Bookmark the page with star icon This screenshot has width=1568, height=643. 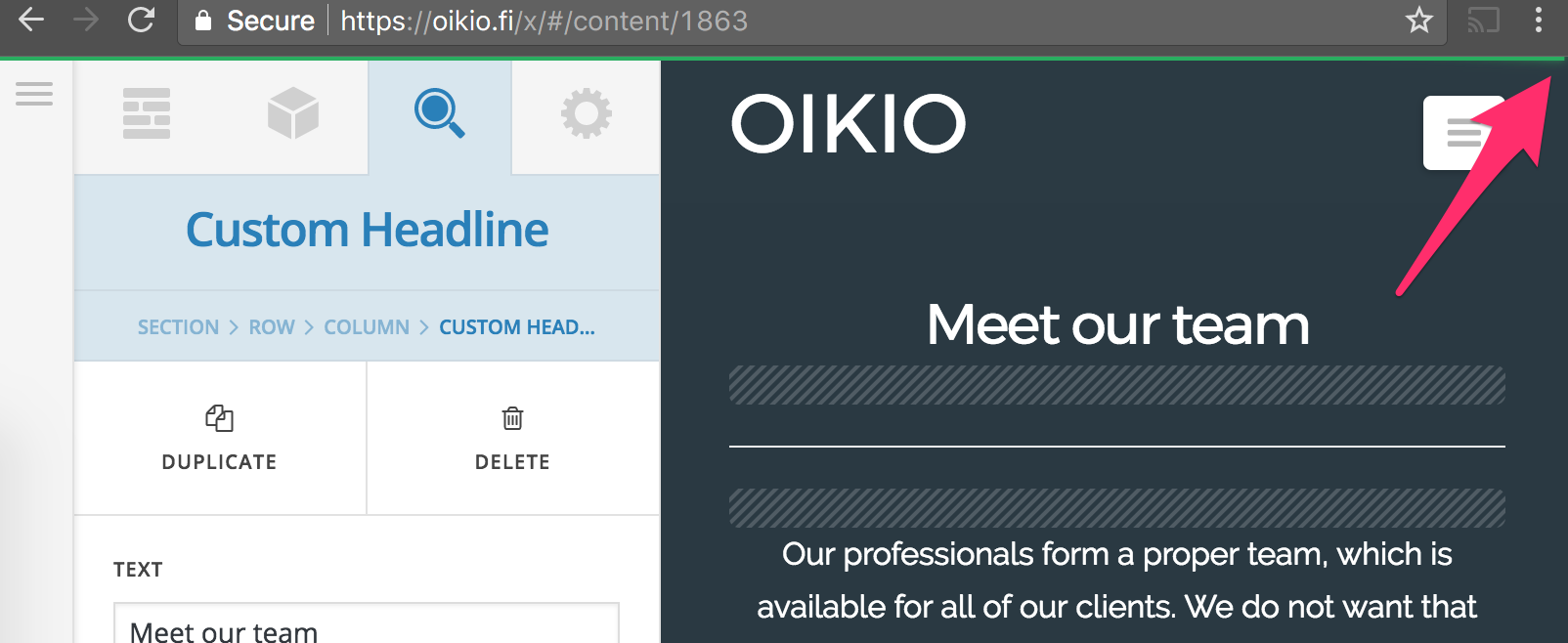[1419, 20]
